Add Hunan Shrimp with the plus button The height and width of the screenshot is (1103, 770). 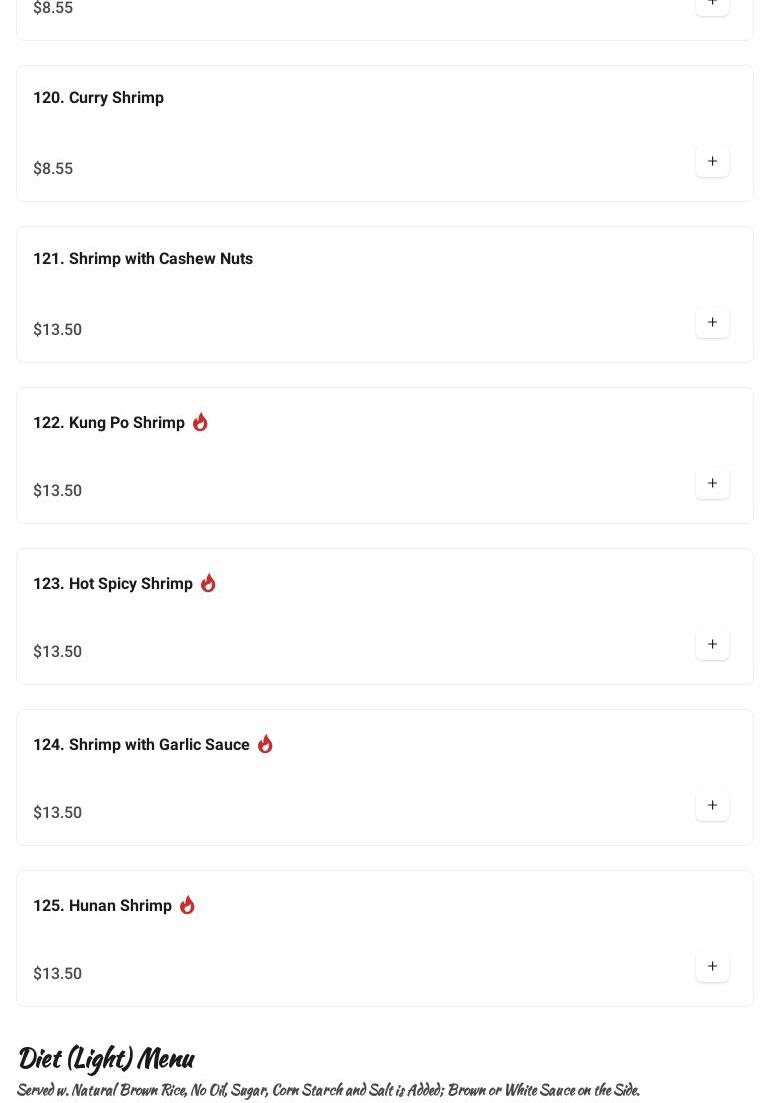coord(712,967)
